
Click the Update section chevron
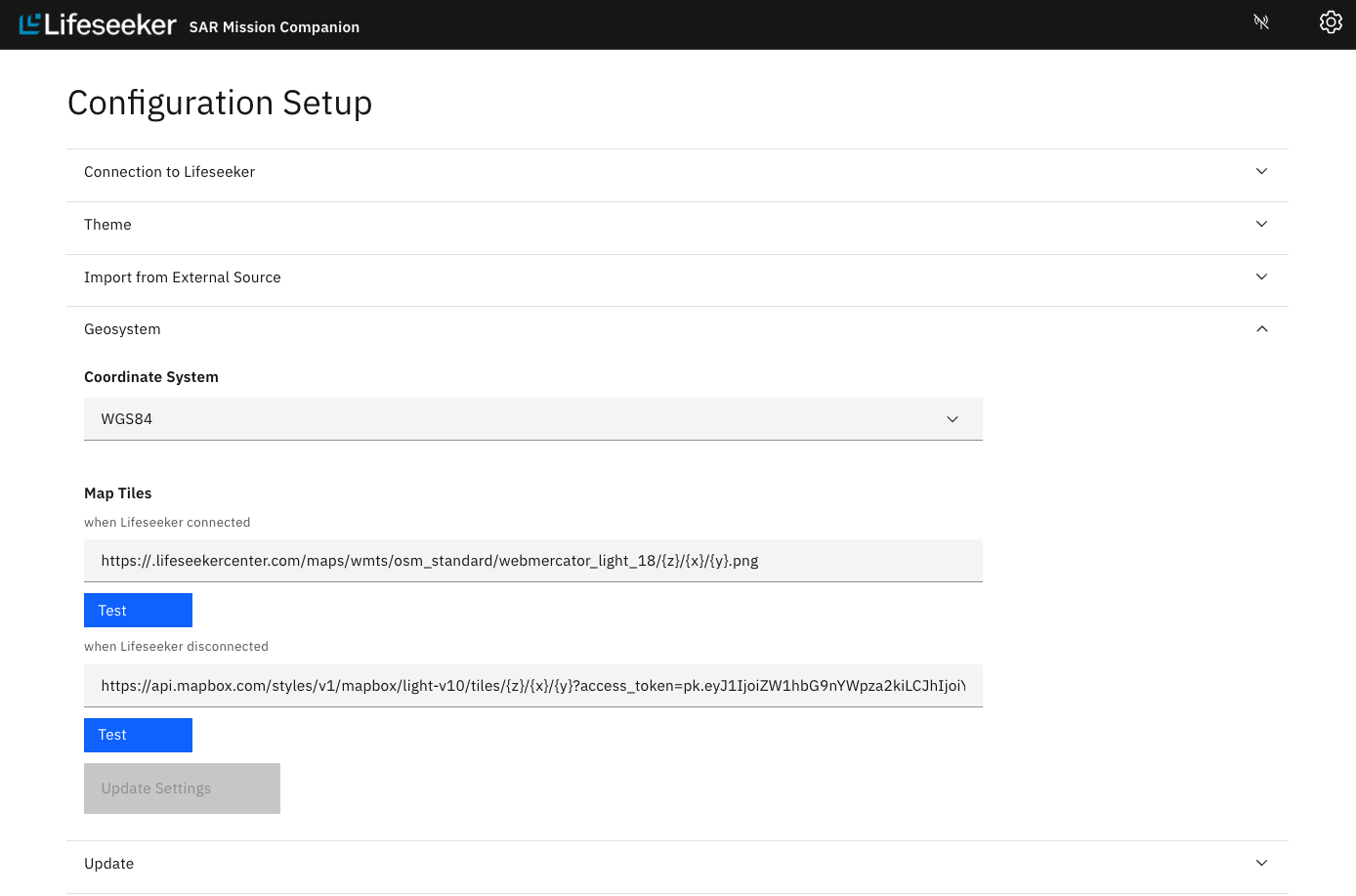[x=1261, y=863]
